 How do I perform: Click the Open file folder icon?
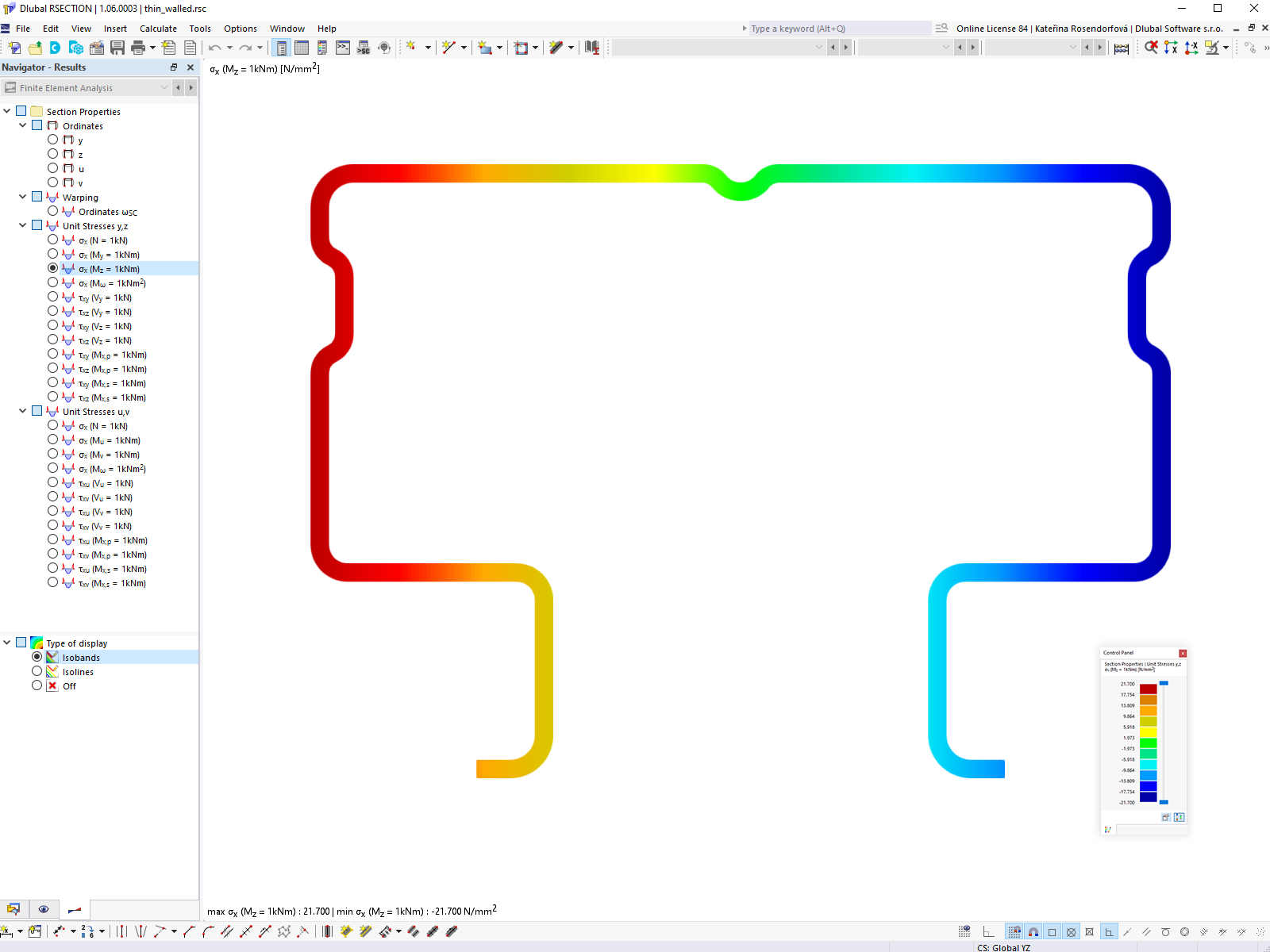tap(35, 48)
